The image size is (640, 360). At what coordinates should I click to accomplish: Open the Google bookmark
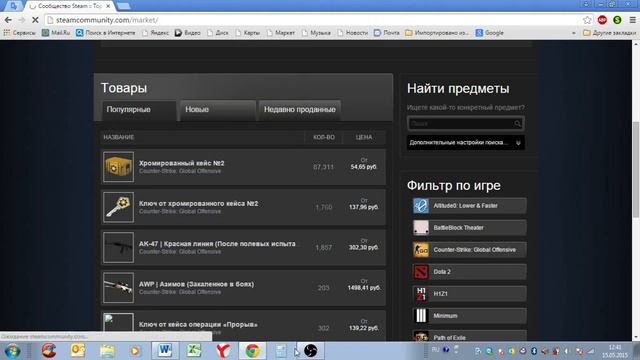(x=489, y=33)
